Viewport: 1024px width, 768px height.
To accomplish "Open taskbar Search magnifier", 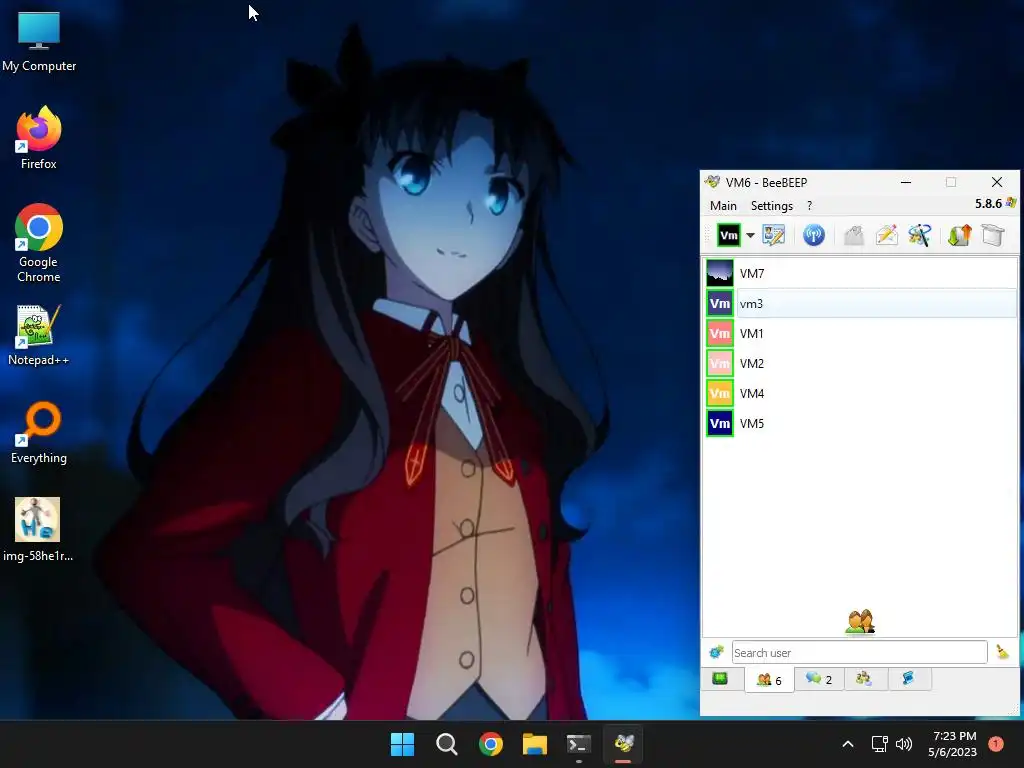I will click(x=447, y=744).
